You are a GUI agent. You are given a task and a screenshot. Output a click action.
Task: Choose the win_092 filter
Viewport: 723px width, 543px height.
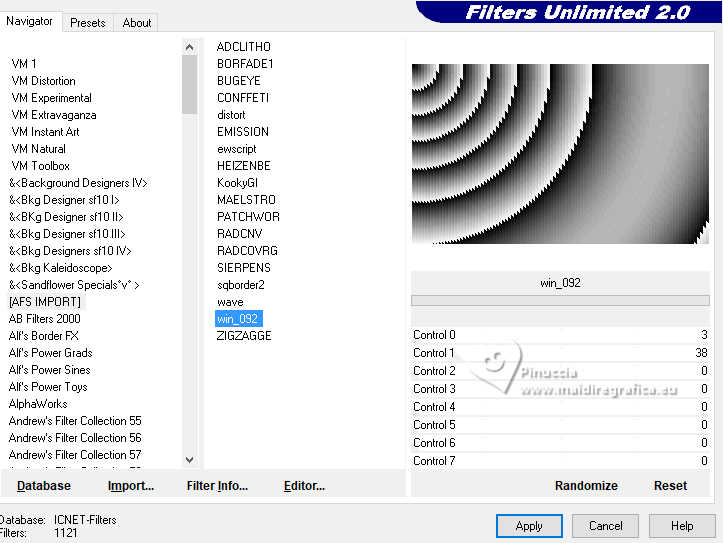point(238,319)
